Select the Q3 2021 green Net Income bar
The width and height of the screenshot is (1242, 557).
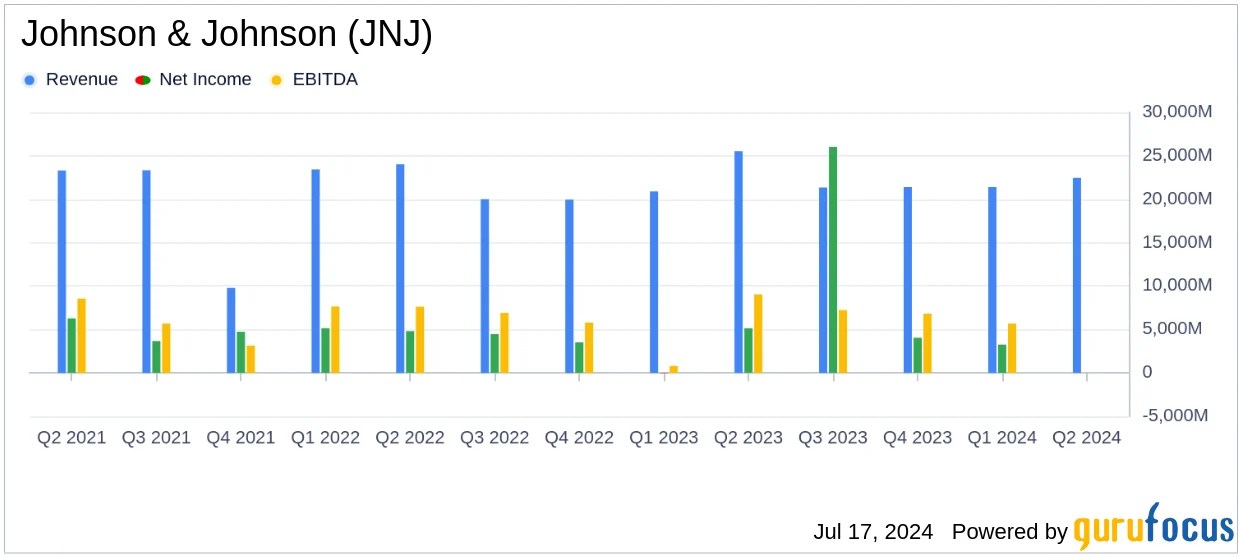(157, 357)
